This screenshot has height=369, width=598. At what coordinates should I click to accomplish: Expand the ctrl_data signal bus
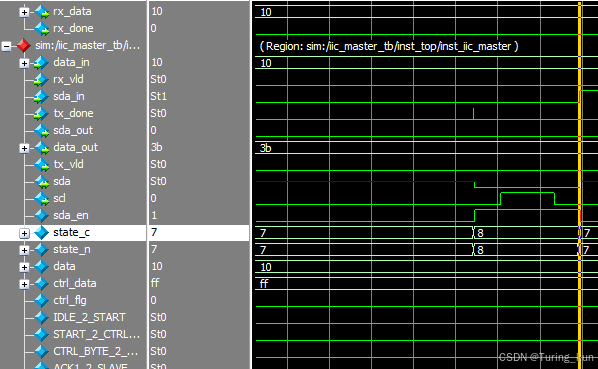coord(24,284)
